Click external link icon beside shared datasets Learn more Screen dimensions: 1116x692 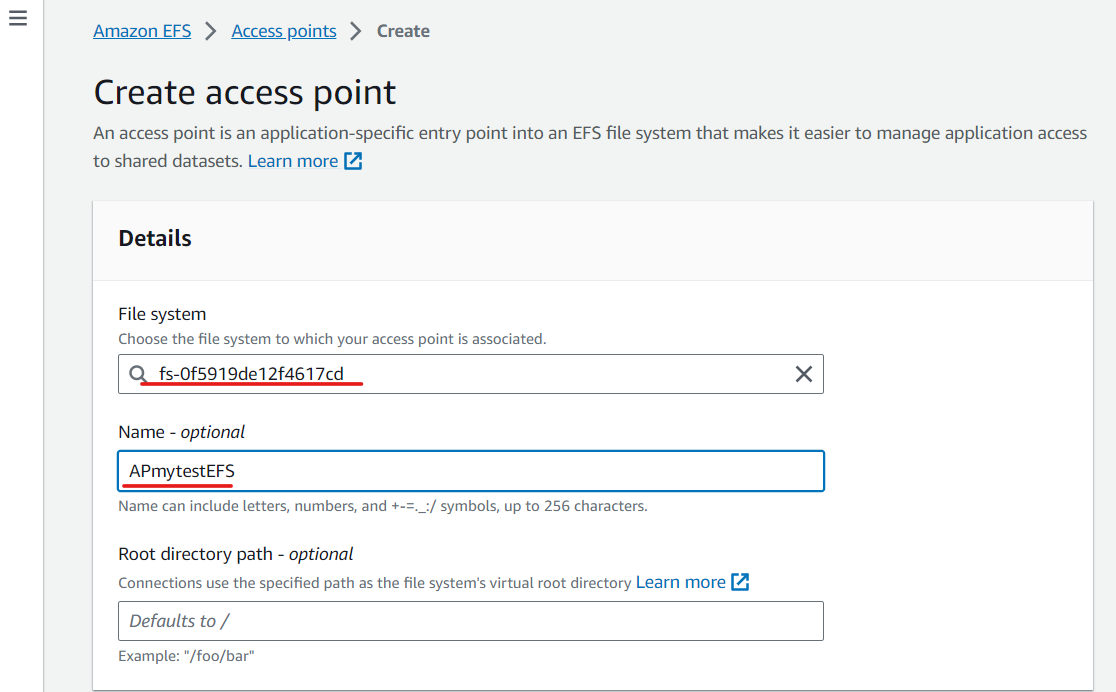click(x=353, y=161)
